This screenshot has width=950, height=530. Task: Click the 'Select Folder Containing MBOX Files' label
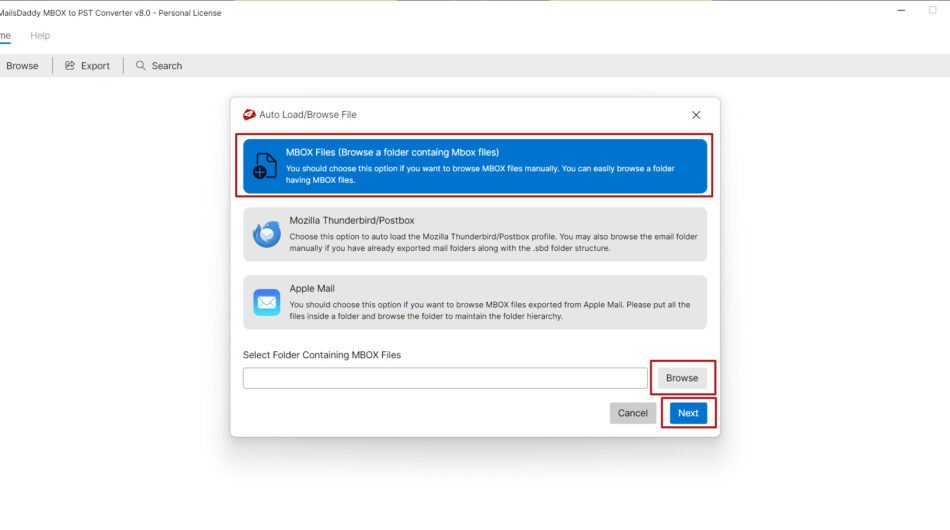point(322,355)
